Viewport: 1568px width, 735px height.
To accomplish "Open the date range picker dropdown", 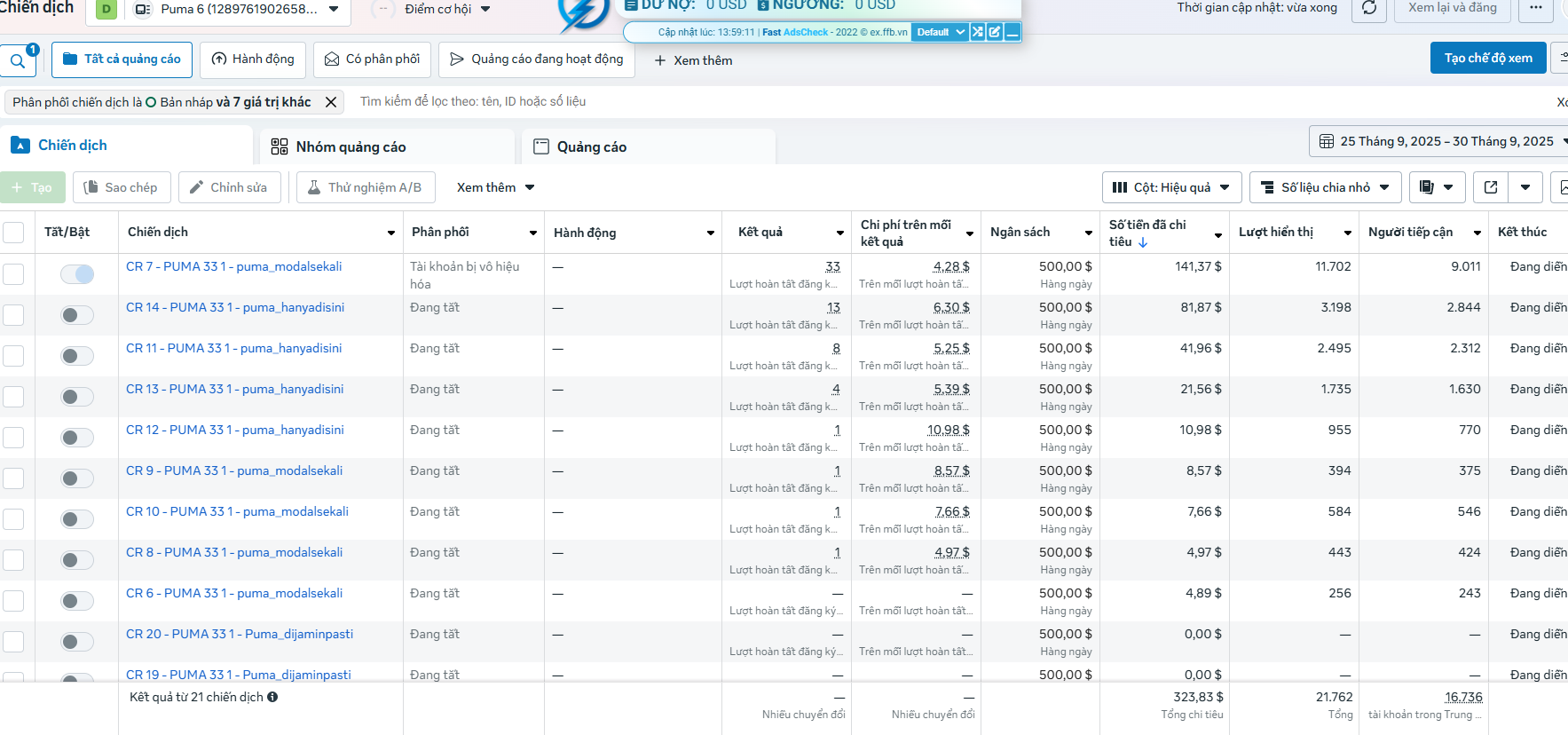I will point(1439,141).
